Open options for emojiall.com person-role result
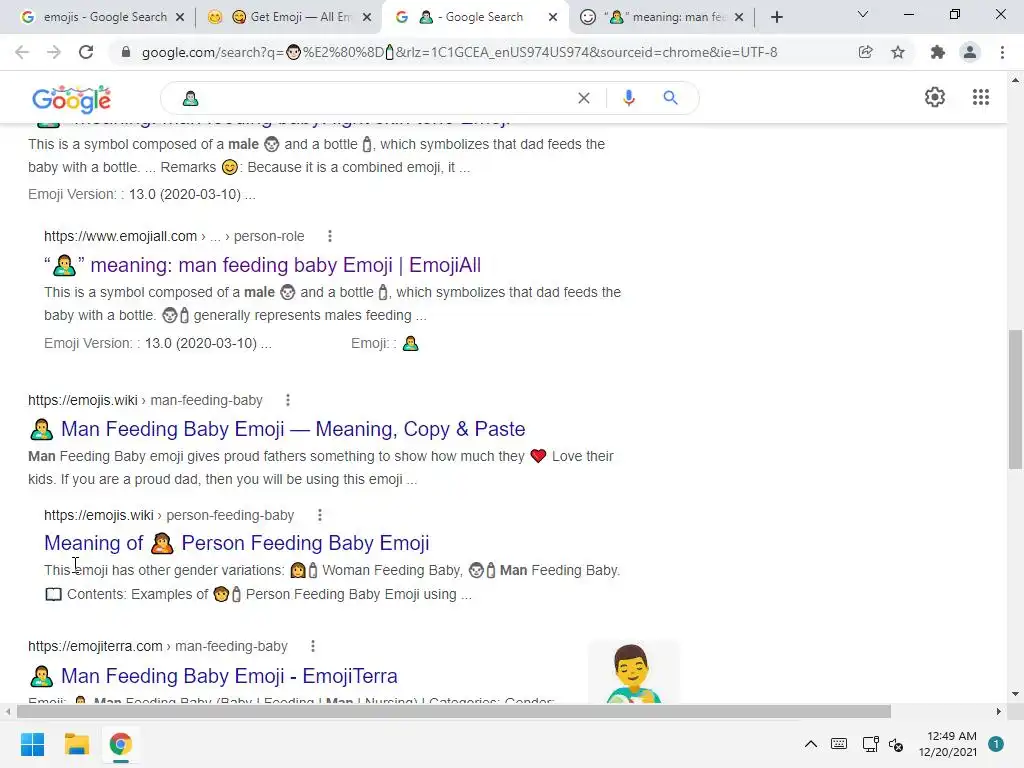Viewport: 1024px width, 768px height. [x=330, y=236]
